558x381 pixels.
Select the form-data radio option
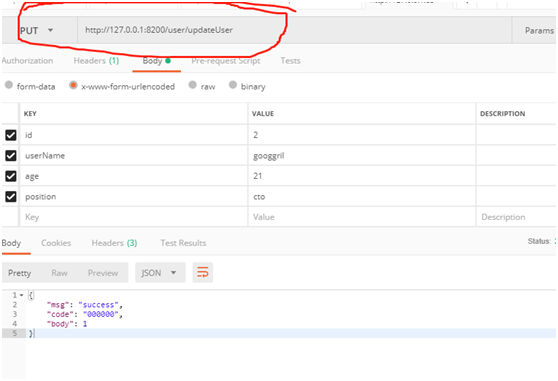pos(30,86)
